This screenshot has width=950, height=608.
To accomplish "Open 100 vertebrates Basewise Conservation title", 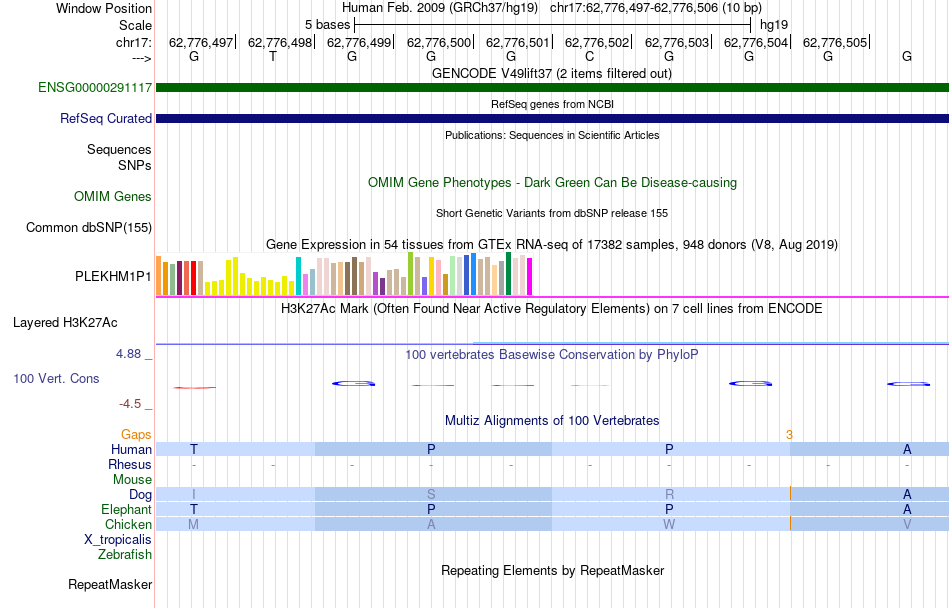I will [x=552, y=354].
